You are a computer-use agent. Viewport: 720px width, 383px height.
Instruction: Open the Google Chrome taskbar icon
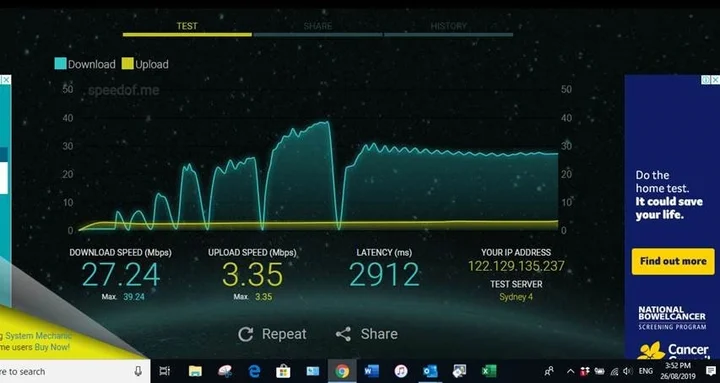(342, 371)
